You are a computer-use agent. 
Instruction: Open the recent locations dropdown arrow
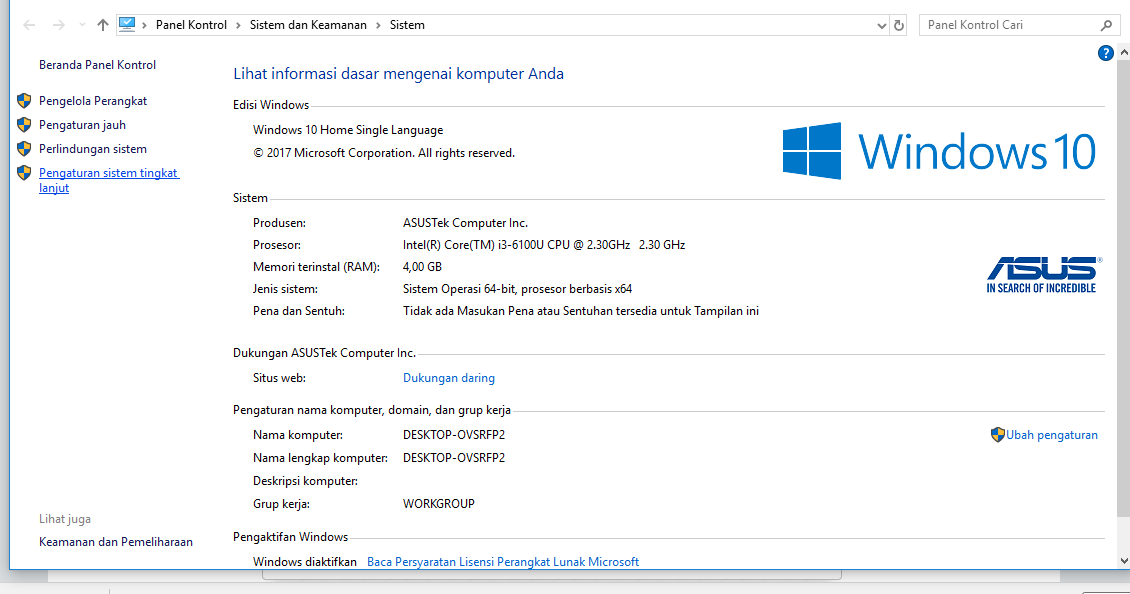pyautogui.click(x=82, y=25)
